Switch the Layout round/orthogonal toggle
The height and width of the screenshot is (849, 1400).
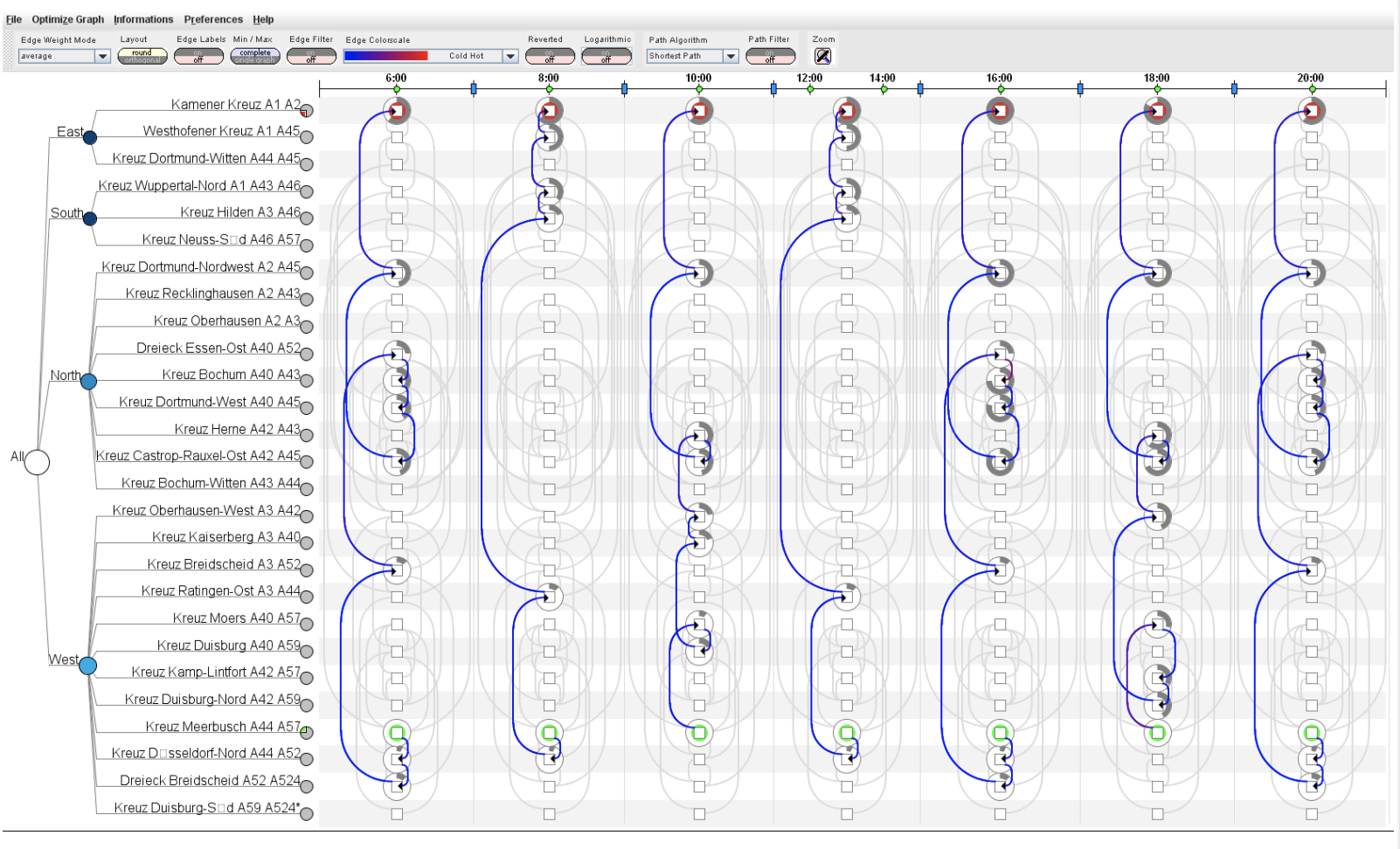pyautogui.click(x=142, y=57)
